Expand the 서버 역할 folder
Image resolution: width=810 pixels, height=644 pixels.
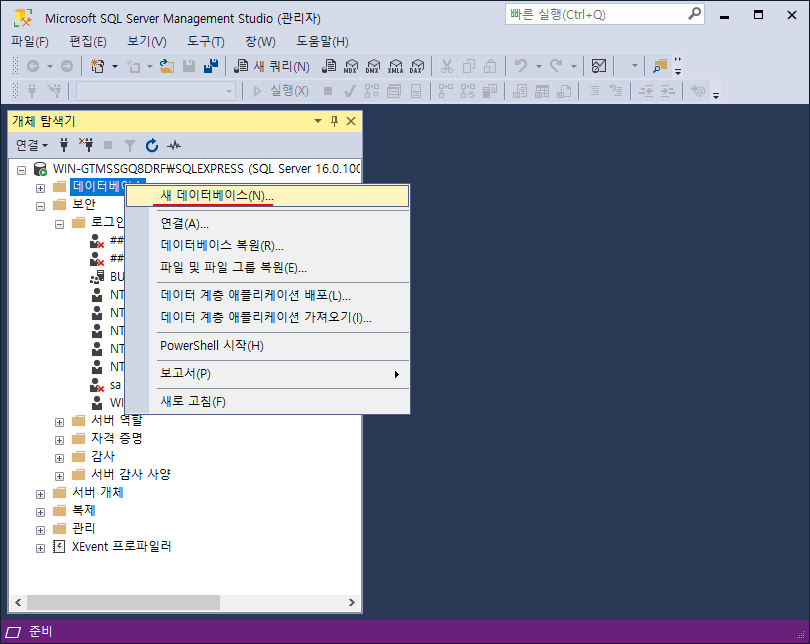[59, 422]
